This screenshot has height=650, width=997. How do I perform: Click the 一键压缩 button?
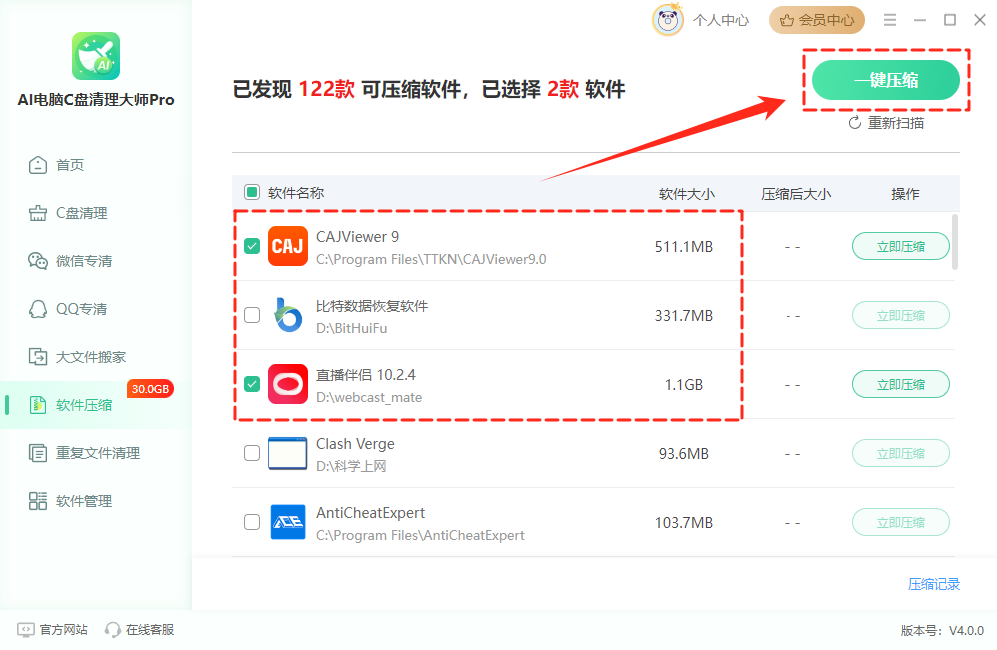click(x=886, y=80)
